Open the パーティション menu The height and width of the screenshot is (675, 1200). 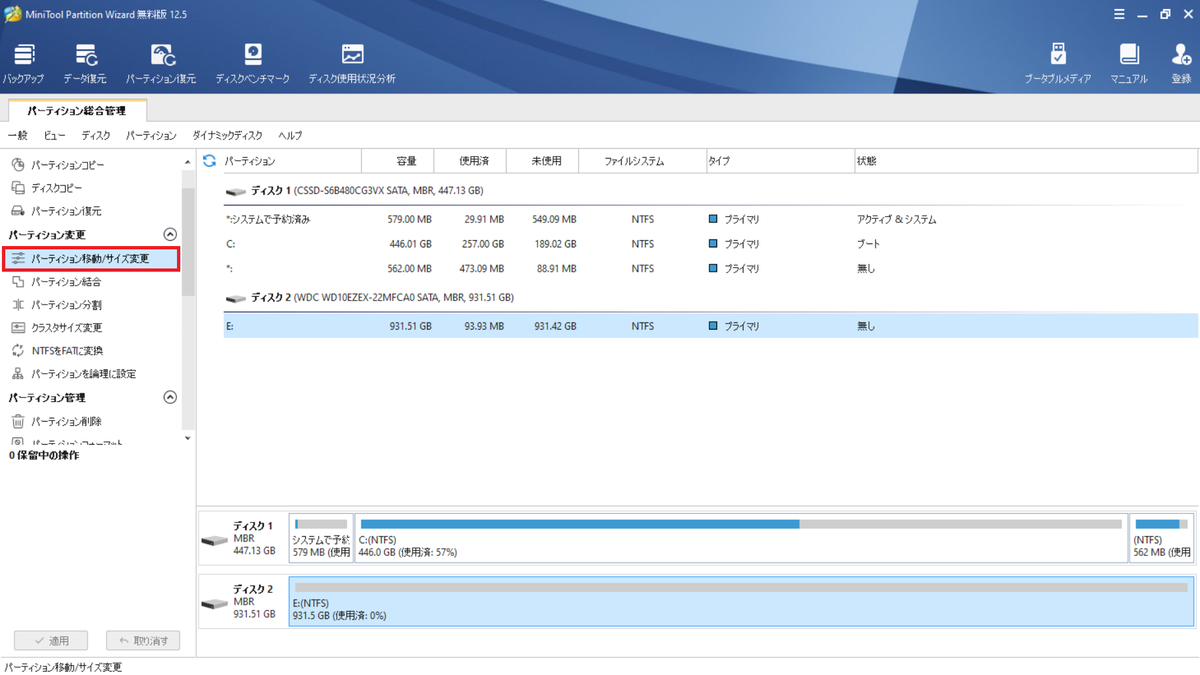(x=151, y=135)
